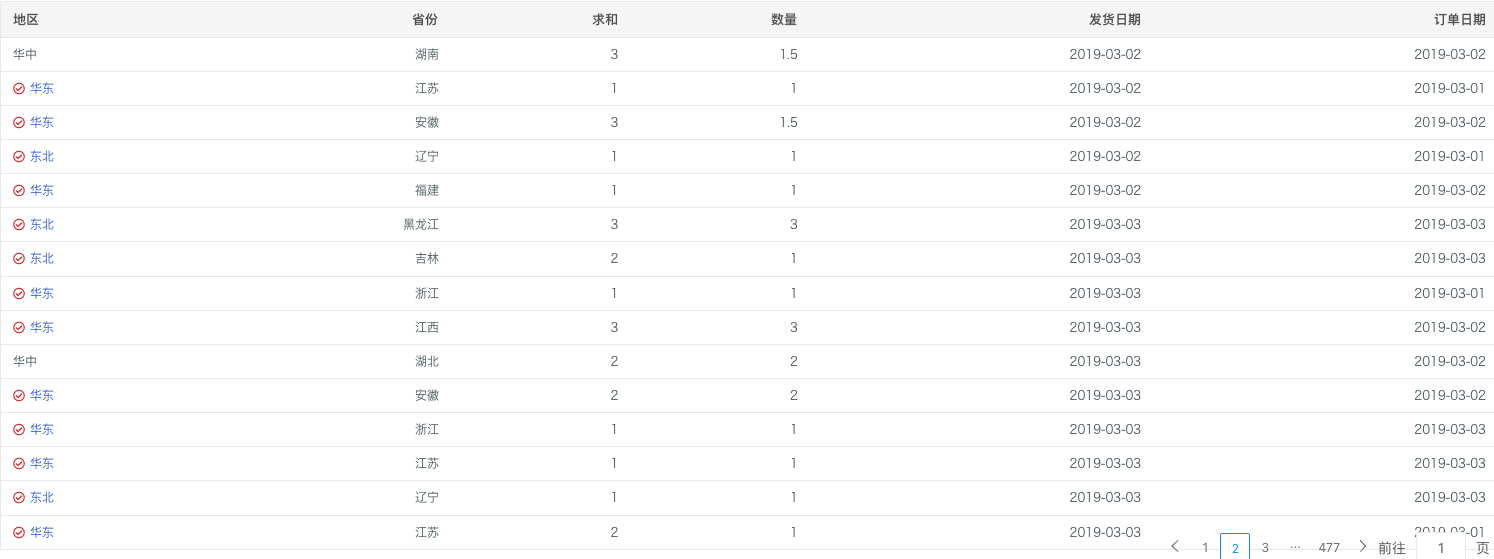Viewport: 1494px width, 559px height.
Task: Click the 求和 column header
Action: [x=605, y=20]
